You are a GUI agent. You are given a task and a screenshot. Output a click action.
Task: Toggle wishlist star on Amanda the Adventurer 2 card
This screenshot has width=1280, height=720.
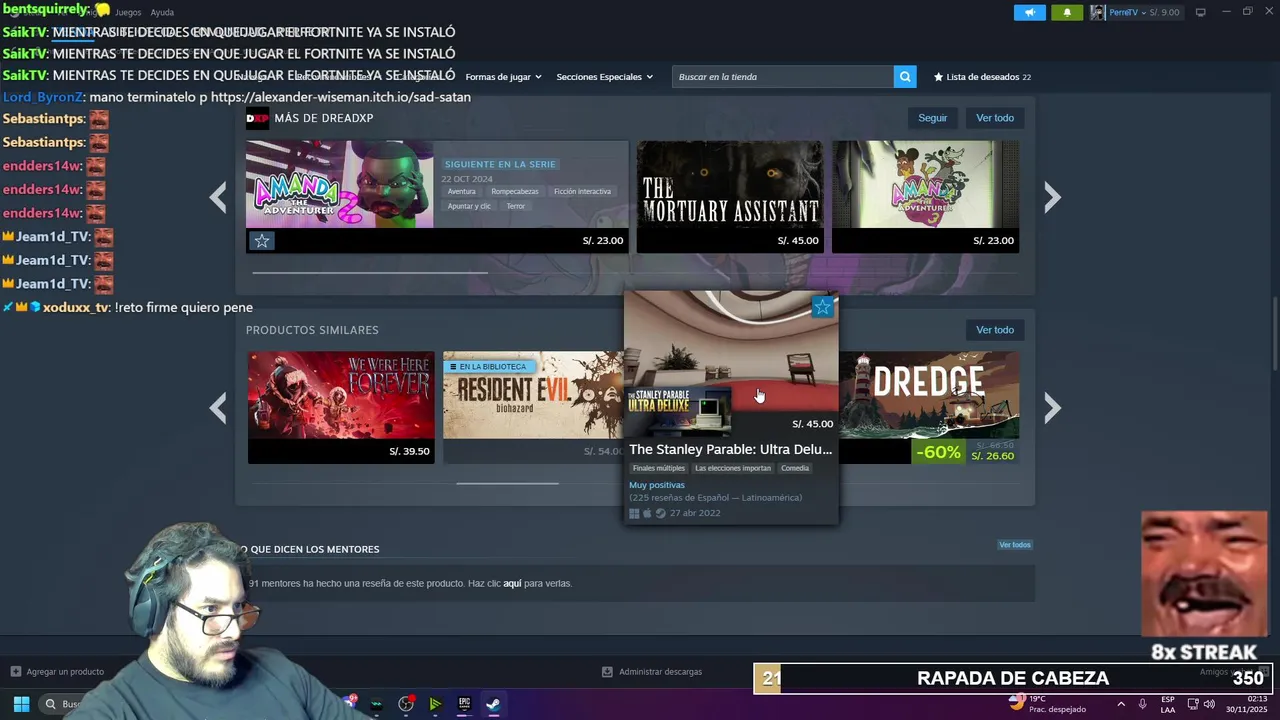[261, 240]
